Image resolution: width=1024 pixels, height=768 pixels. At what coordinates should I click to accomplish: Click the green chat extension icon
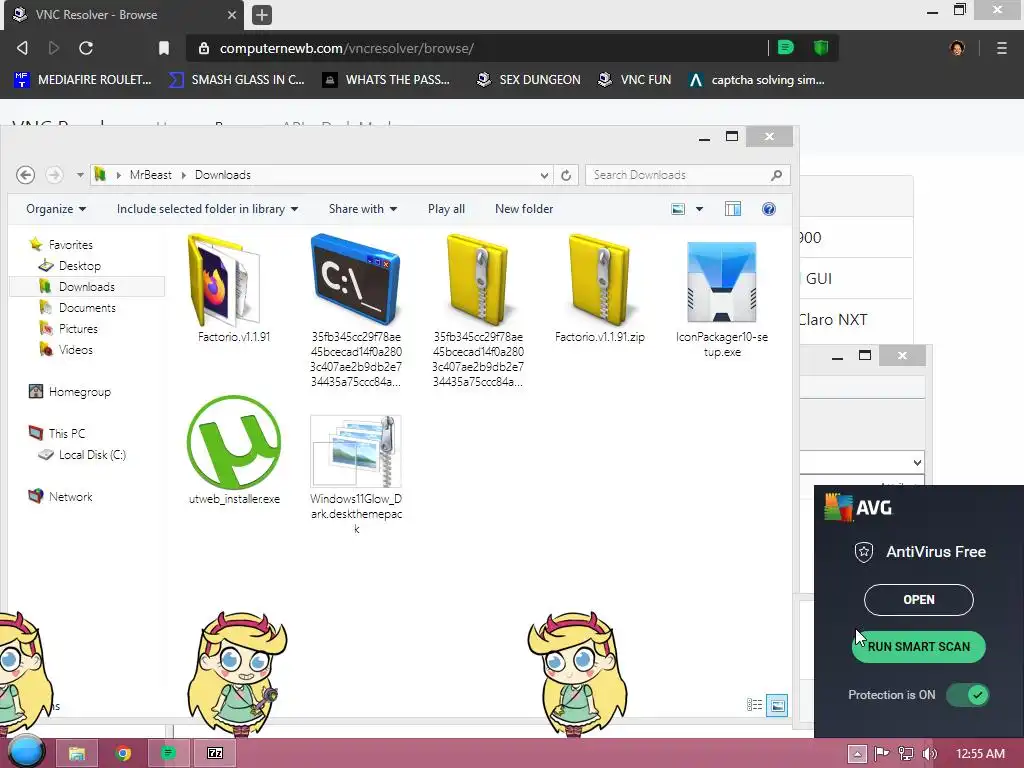[x=786, y=47]
